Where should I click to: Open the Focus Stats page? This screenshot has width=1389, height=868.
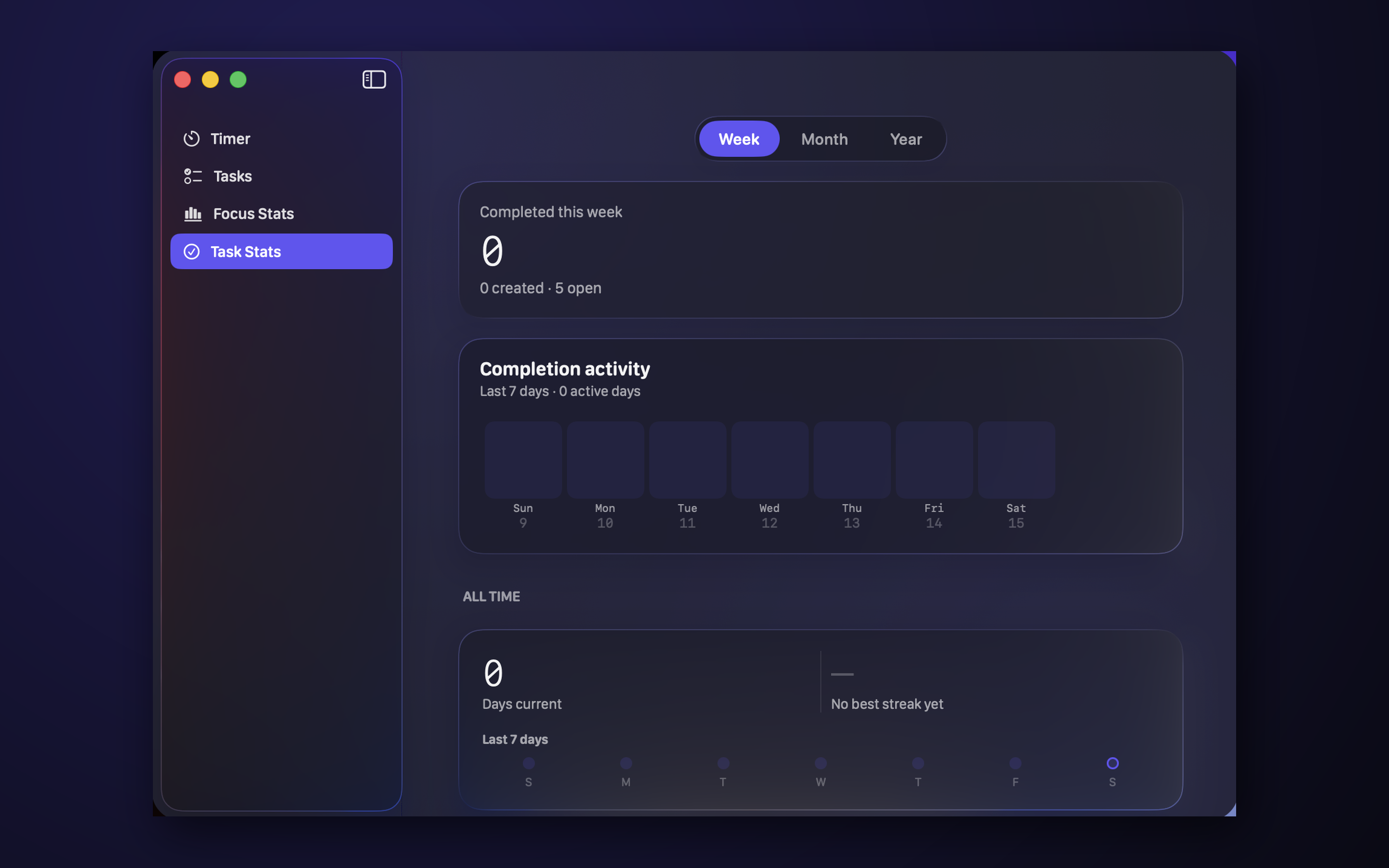281,214
